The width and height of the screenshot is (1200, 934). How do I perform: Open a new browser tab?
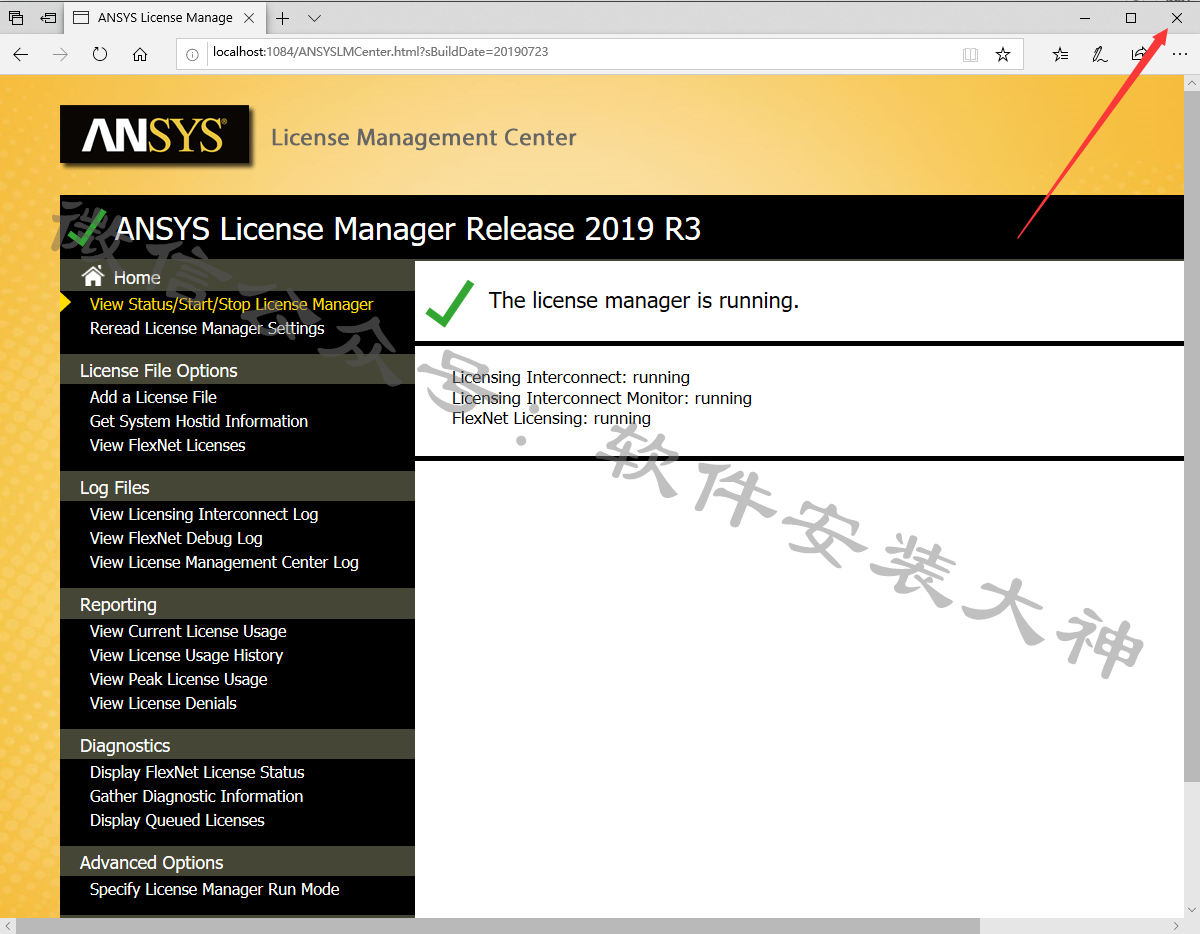click(283, 18)
